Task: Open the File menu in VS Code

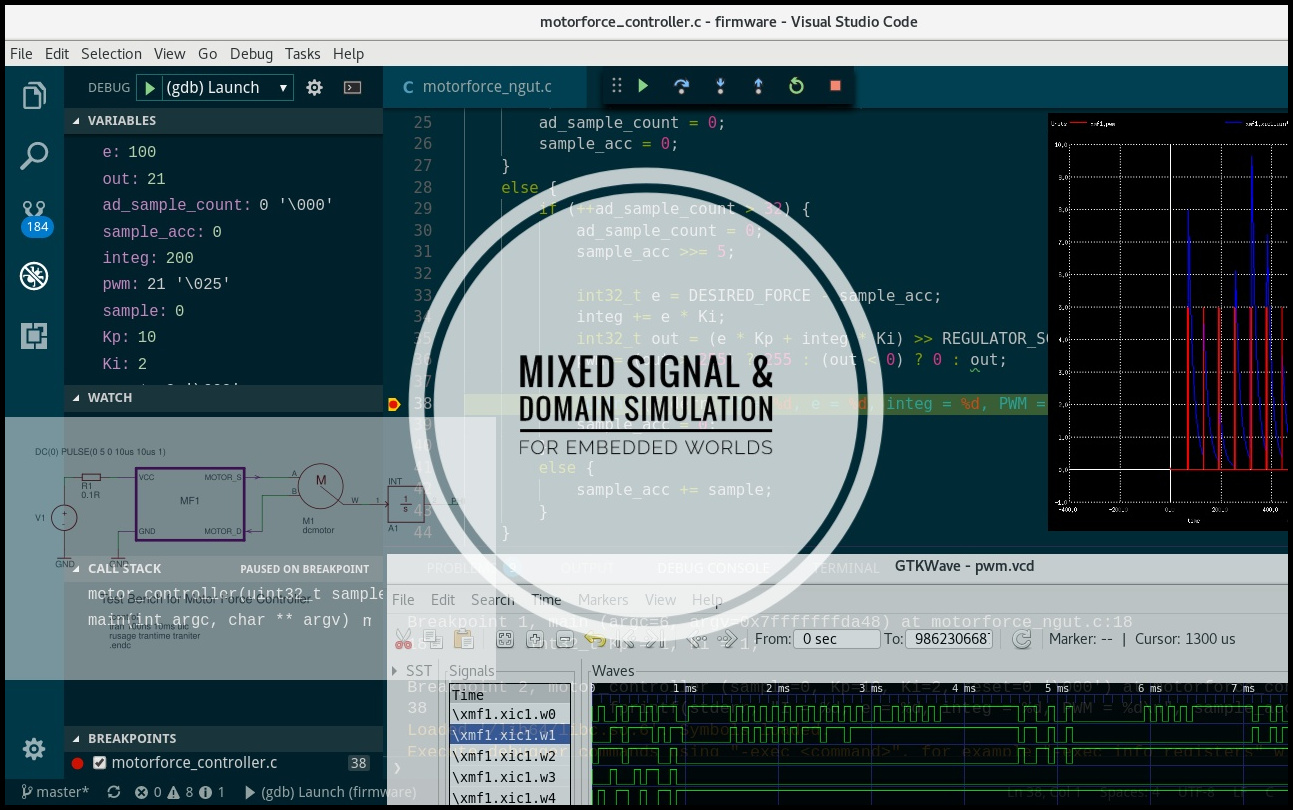Action: (x=21, y=53)
